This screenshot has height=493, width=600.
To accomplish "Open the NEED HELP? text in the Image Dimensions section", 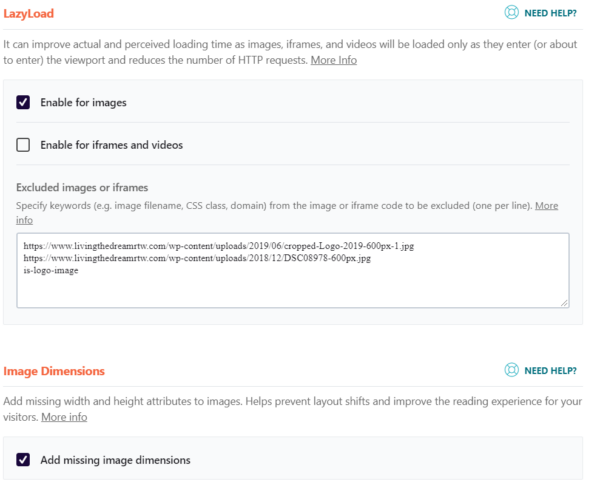I will (x=550, y=371).
